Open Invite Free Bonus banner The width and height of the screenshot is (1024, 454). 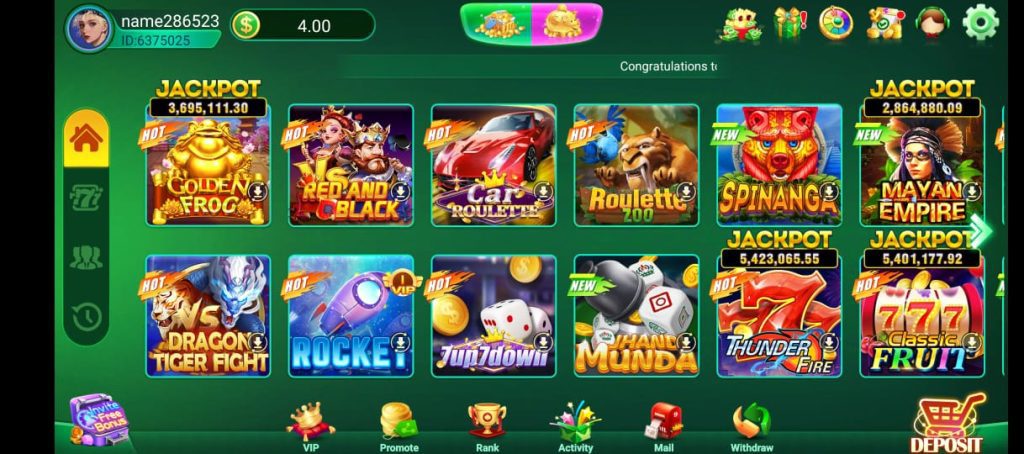click(99, 420)
